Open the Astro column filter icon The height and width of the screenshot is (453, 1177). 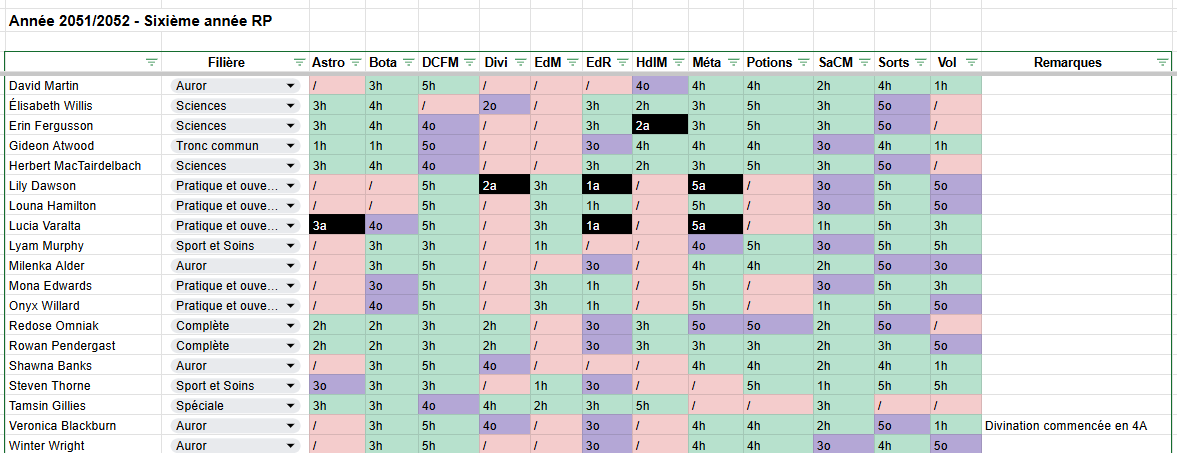point(356,62)
